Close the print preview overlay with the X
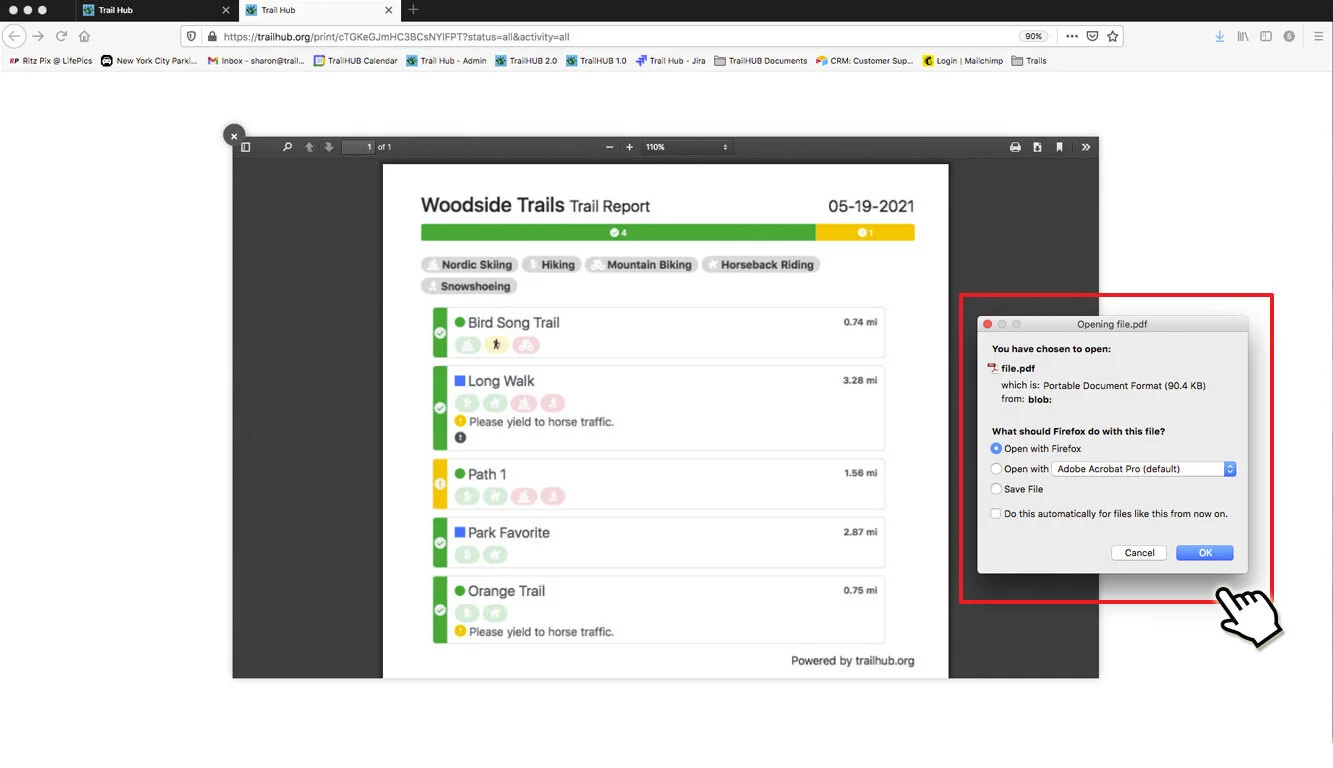Image resolution: width=1333 pixels, height=768 pixels. tap(233, 135)
